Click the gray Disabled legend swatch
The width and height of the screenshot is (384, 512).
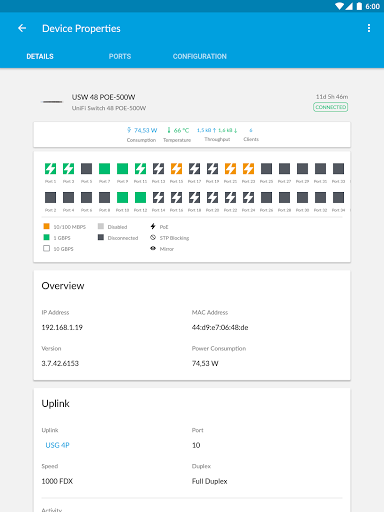pyautogui.click(x=101, y=226)
